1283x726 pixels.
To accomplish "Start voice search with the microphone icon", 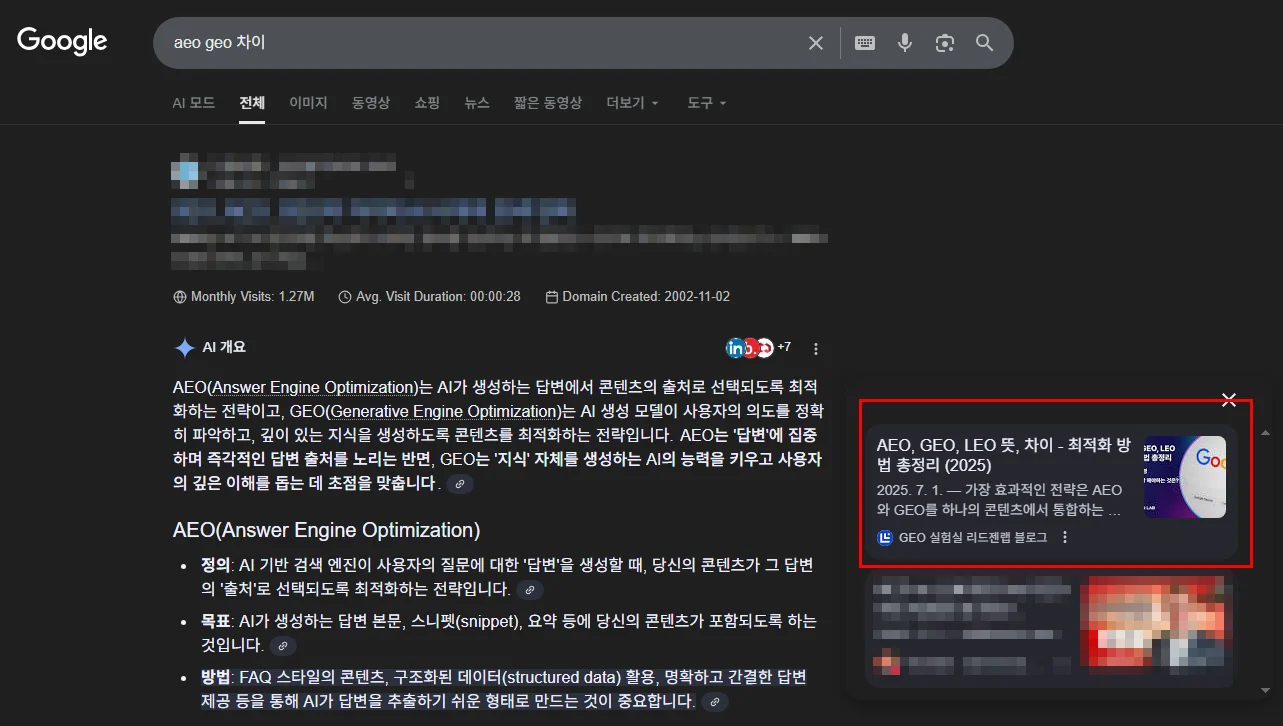I will point(904,43).
